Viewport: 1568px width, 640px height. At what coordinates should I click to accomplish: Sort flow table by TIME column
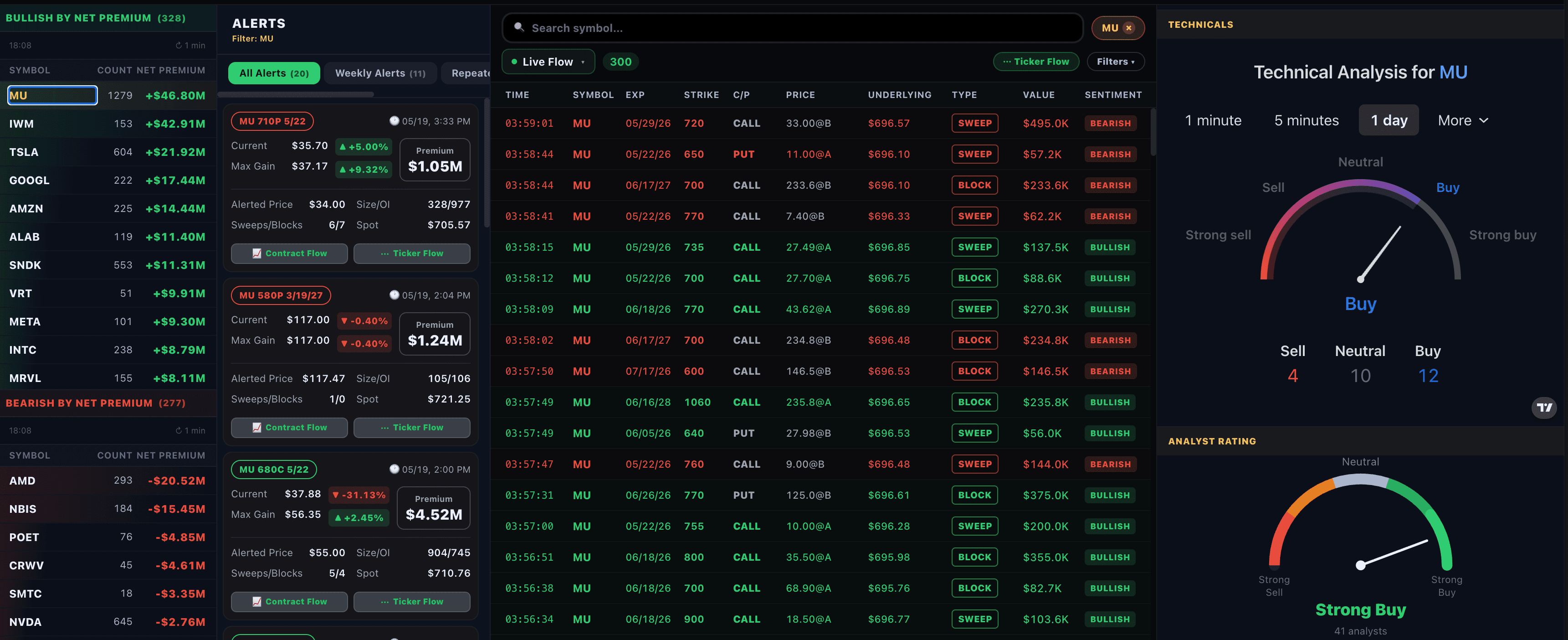[517, 95]
